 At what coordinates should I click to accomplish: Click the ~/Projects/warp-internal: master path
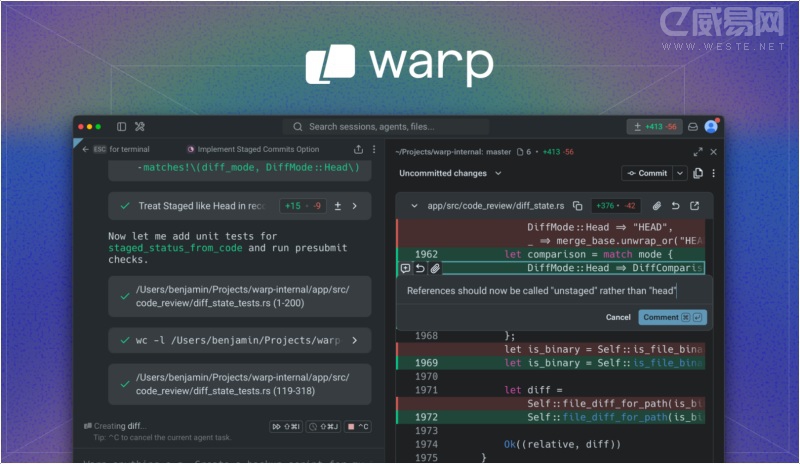point(453,152)
